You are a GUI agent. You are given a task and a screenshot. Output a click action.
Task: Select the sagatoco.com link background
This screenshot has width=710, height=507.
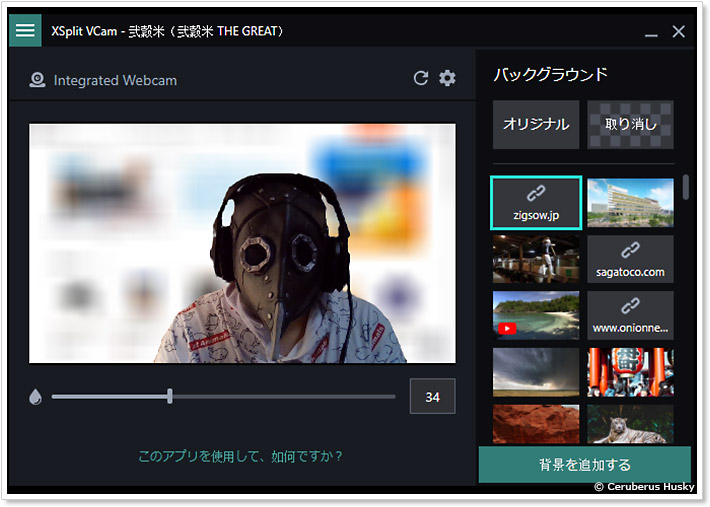pos(630,259)
